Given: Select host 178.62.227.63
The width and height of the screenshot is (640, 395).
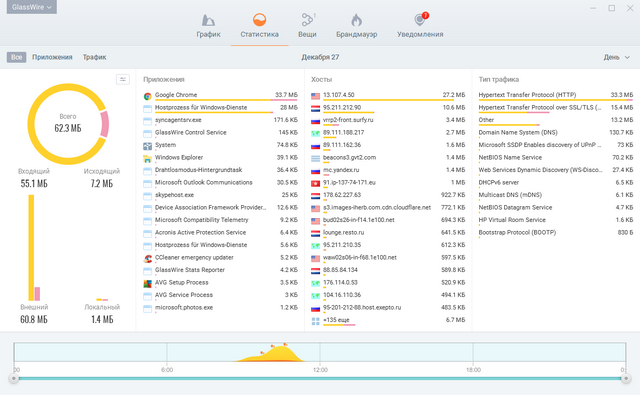Looking at the screenshot, I should click(x=388, y=195).
